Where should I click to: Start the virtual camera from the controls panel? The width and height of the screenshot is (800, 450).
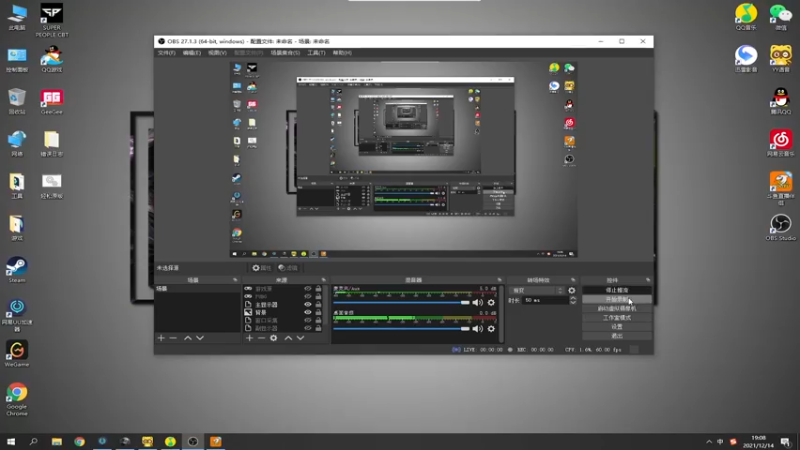pyautogui.click(x=617, y=308)
